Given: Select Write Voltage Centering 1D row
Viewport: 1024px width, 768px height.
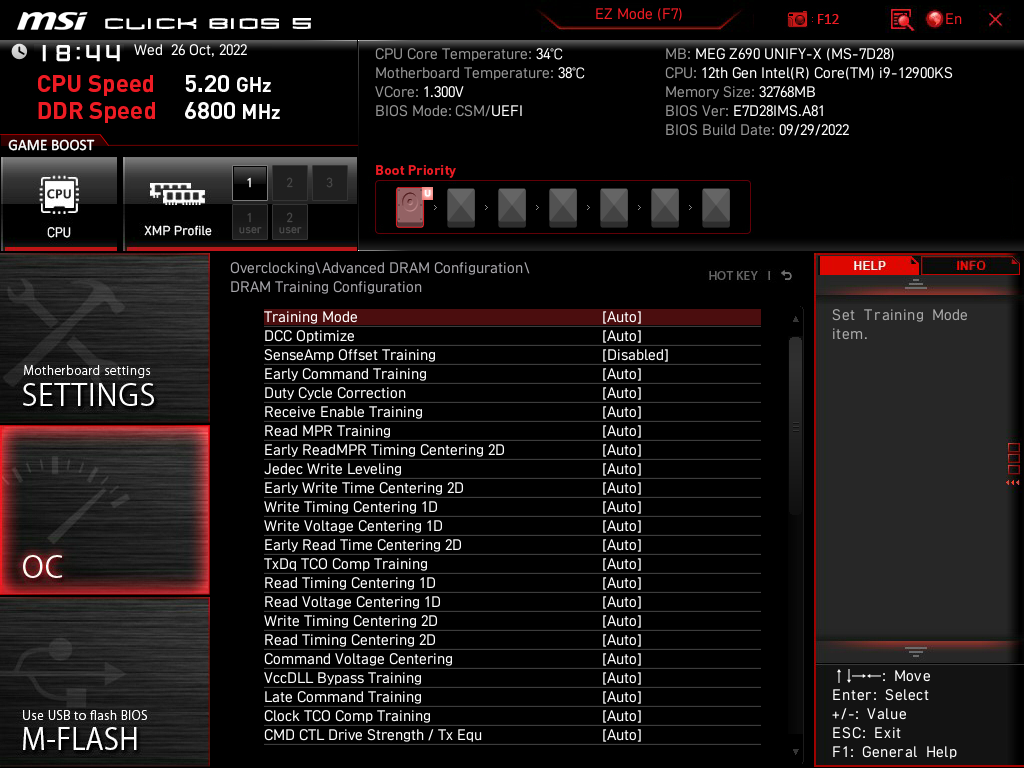Looking at the screenshot, I should (512, 526).
